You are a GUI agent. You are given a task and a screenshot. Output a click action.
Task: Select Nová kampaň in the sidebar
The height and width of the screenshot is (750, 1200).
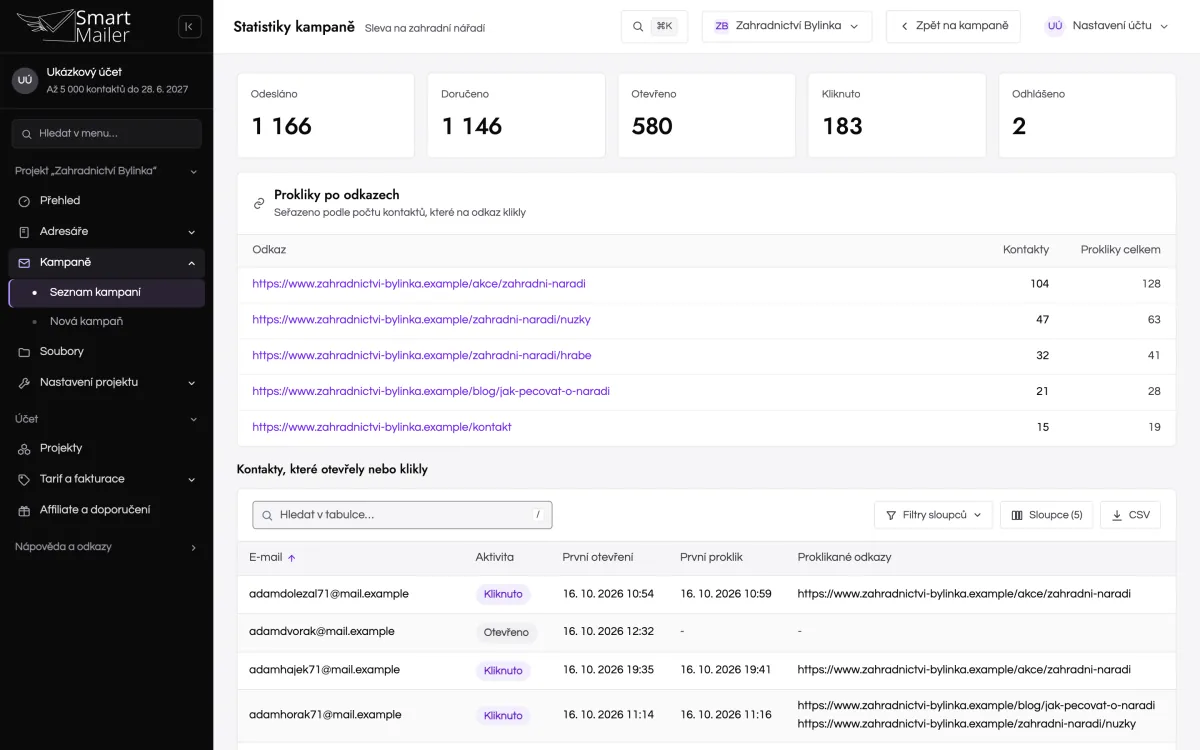[x=107, y=322]
